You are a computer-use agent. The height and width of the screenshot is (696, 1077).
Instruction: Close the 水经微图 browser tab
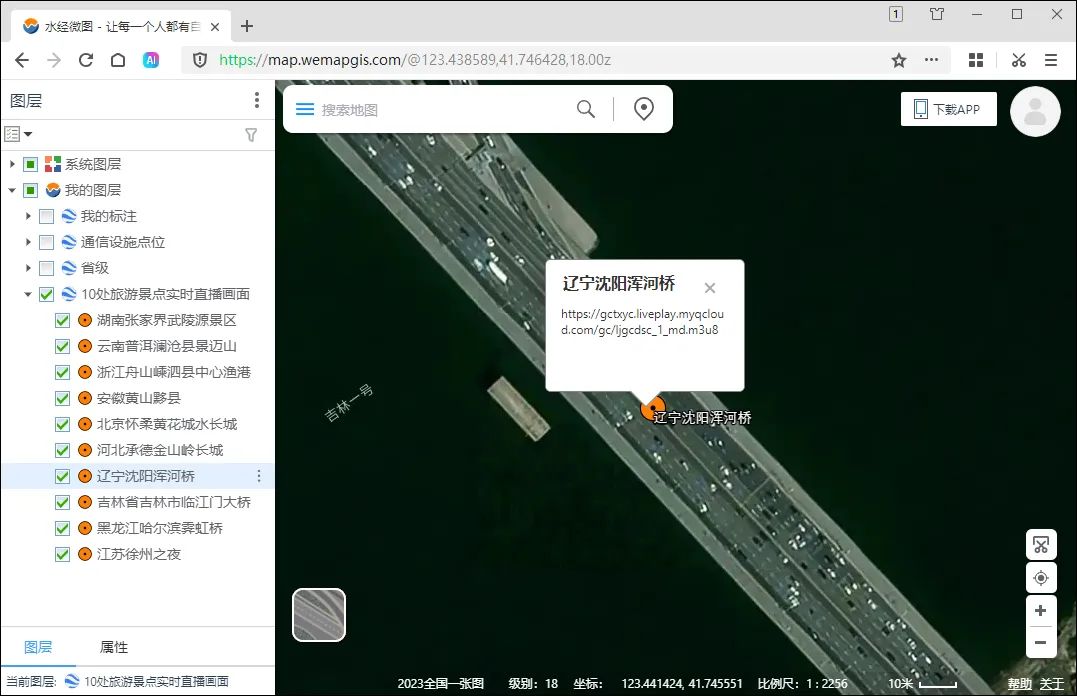[215, 27]
